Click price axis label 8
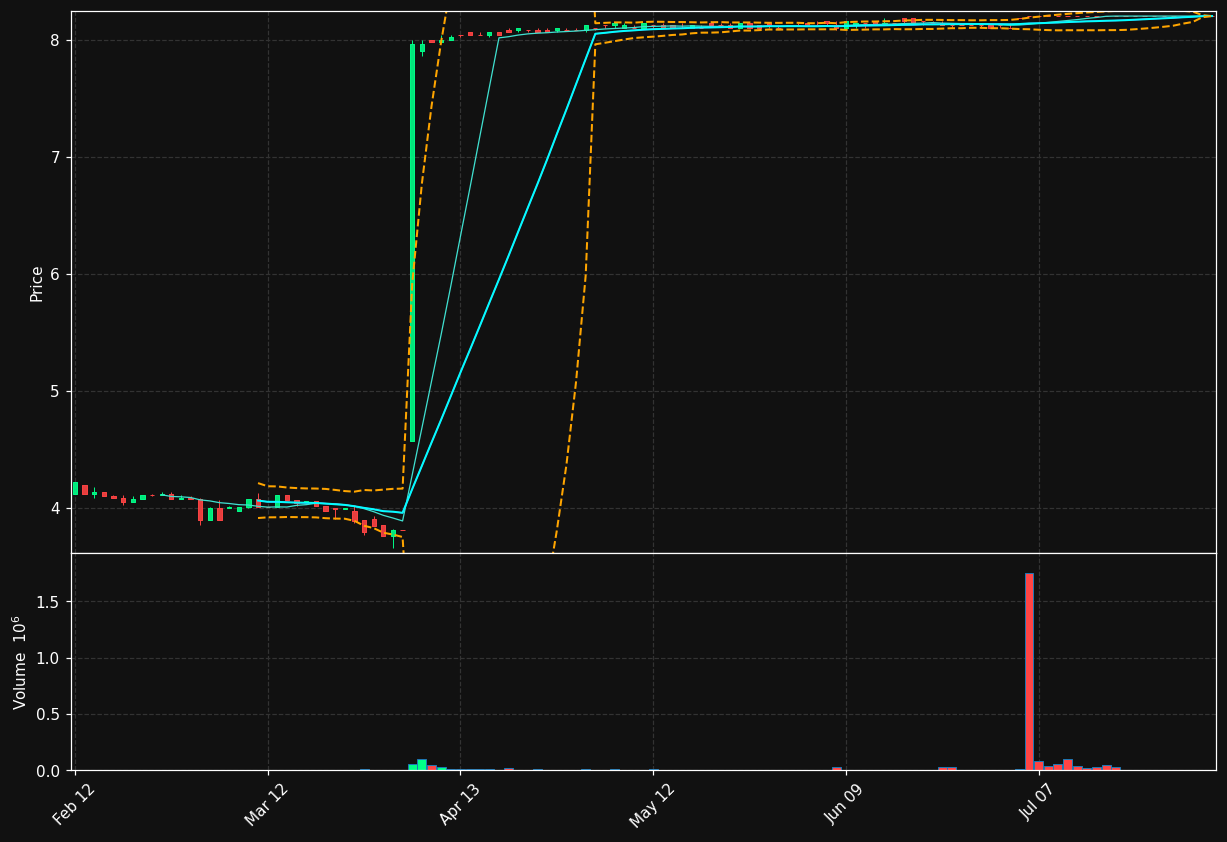1227x842 pixels. click(55, 40)
